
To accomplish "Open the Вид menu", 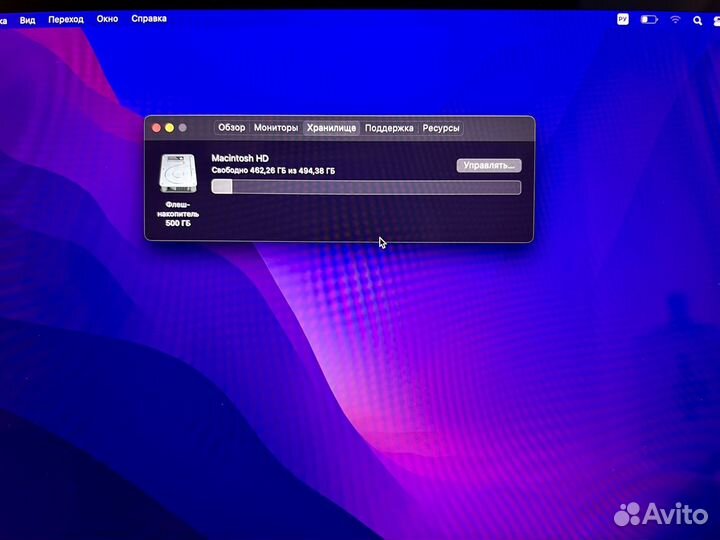I will [28, 19].
